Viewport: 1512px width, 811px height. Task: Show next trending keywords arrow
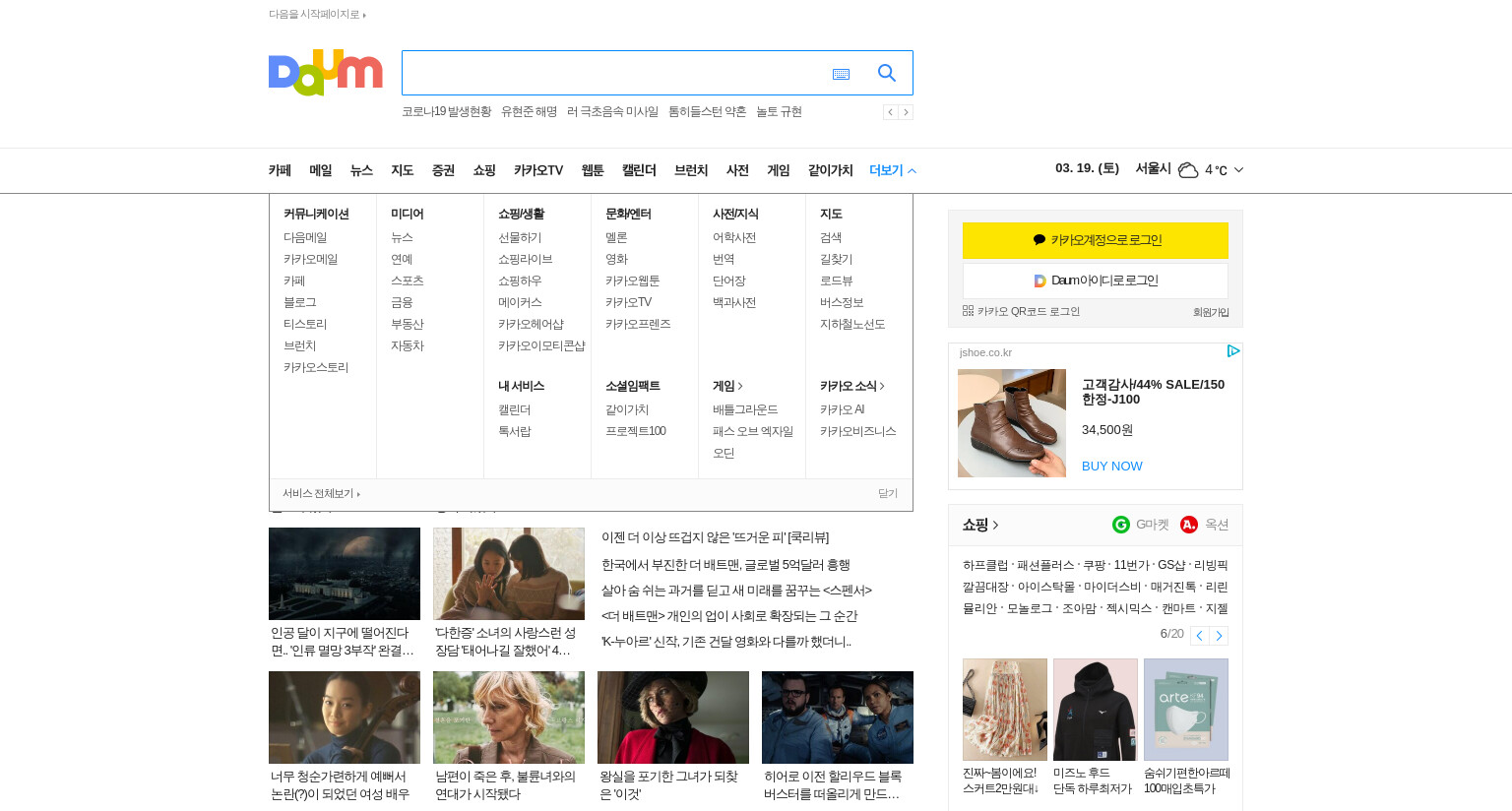(x=906, y=112)
